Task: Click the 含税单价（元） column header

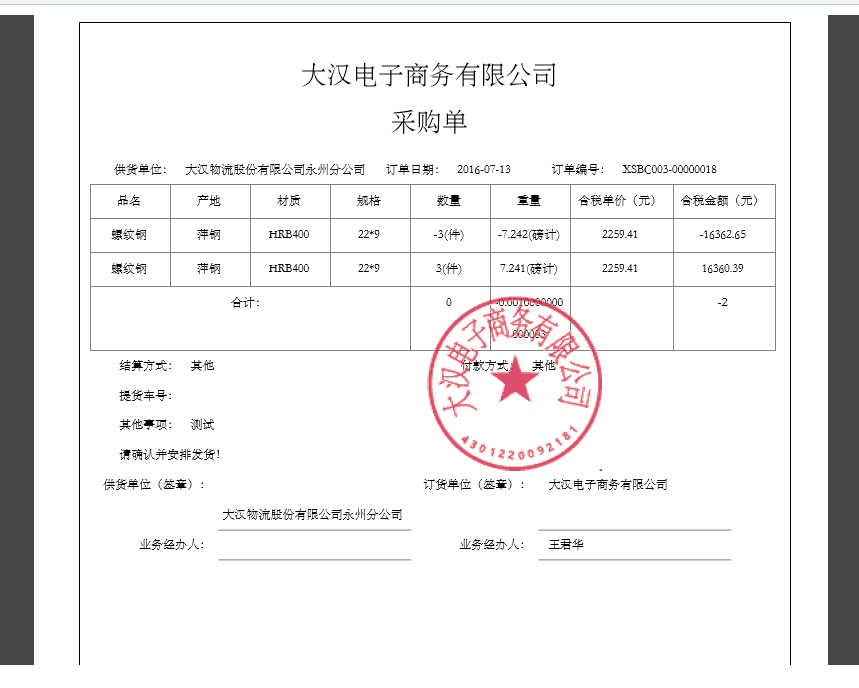Action: point(617,201)
